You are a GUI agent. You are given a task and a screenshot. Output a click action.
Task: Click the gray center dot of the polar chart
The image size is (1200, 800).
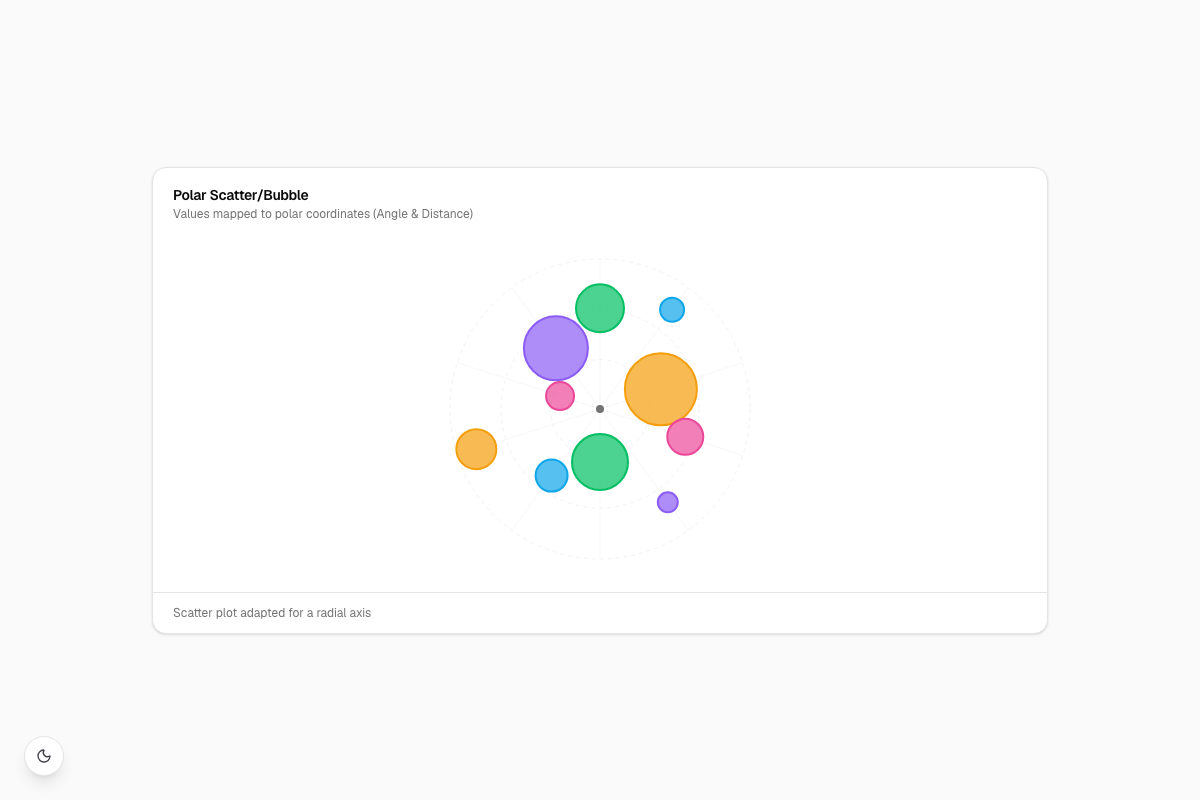[x=600, y=409]
